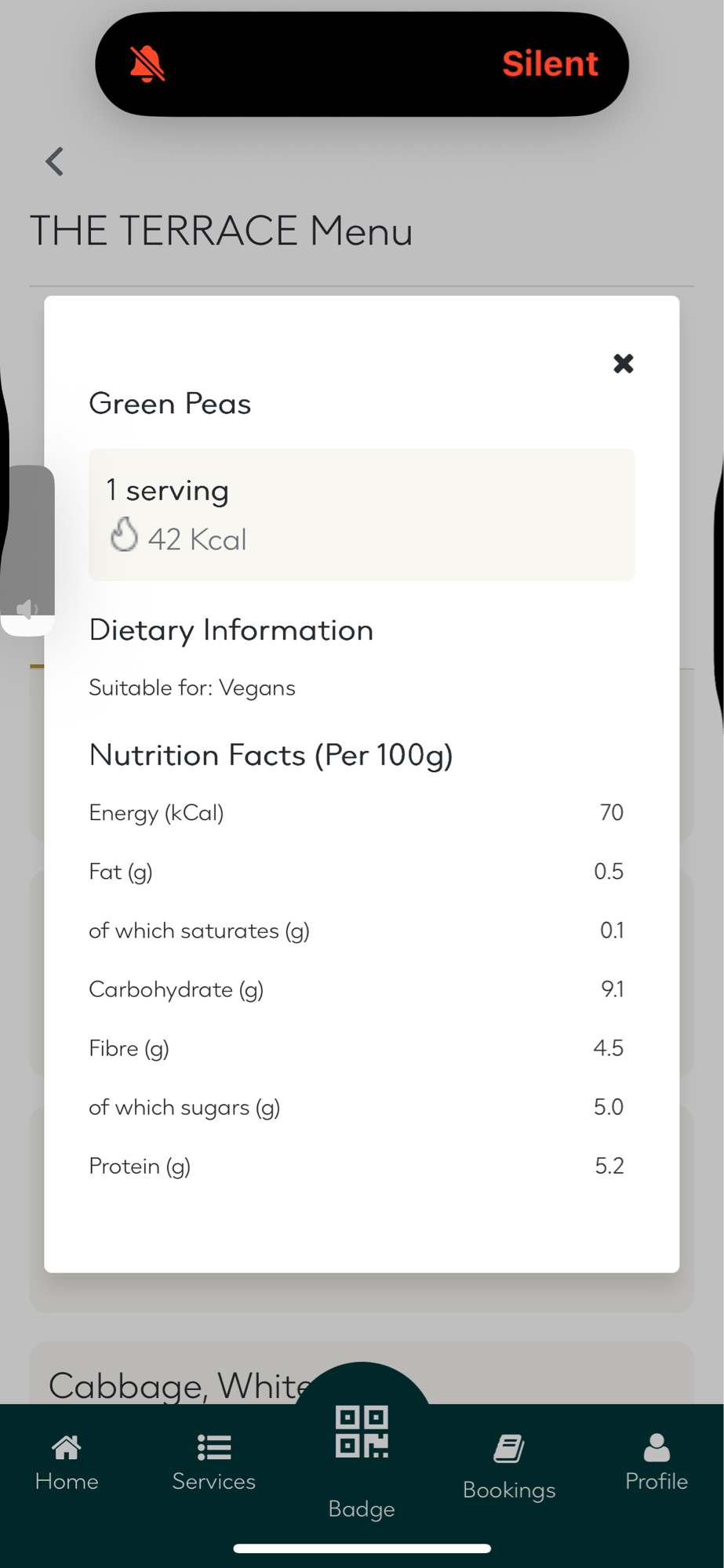Open the Bookings tab
This screenshot has height=1568, width=724.
pyautogui.click(x=509, y=1466)
